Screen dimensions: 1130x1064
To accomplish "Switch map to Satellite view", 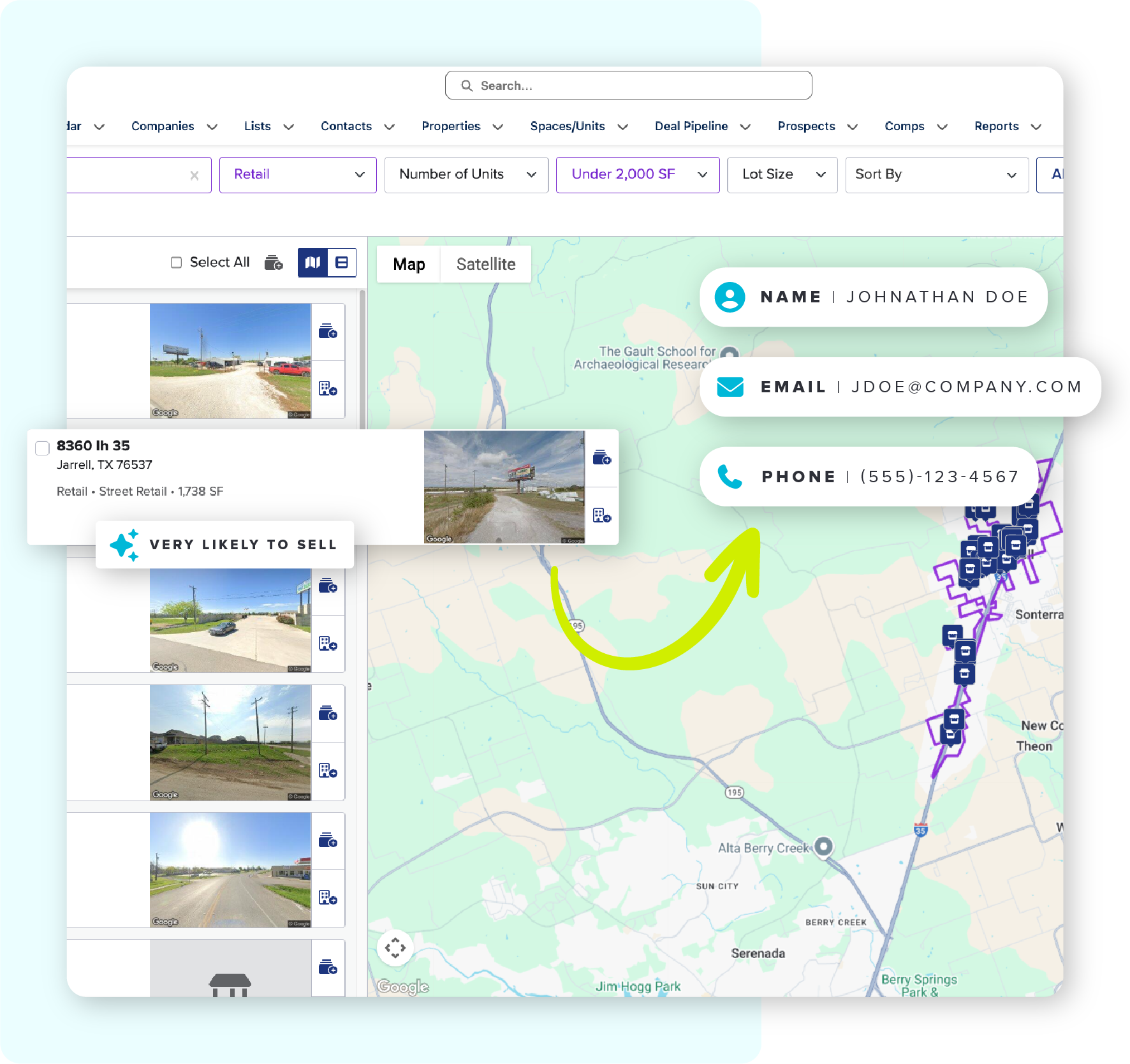I will pos(485,264).
